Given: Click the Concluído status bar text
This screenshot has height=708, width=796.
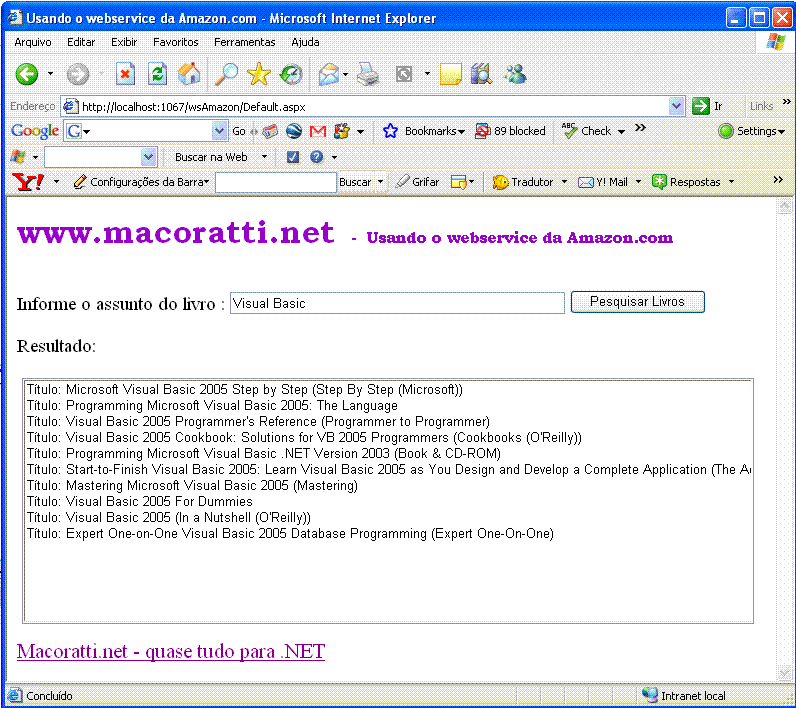Looking at the screenshot, I should (x=49, y=696).
